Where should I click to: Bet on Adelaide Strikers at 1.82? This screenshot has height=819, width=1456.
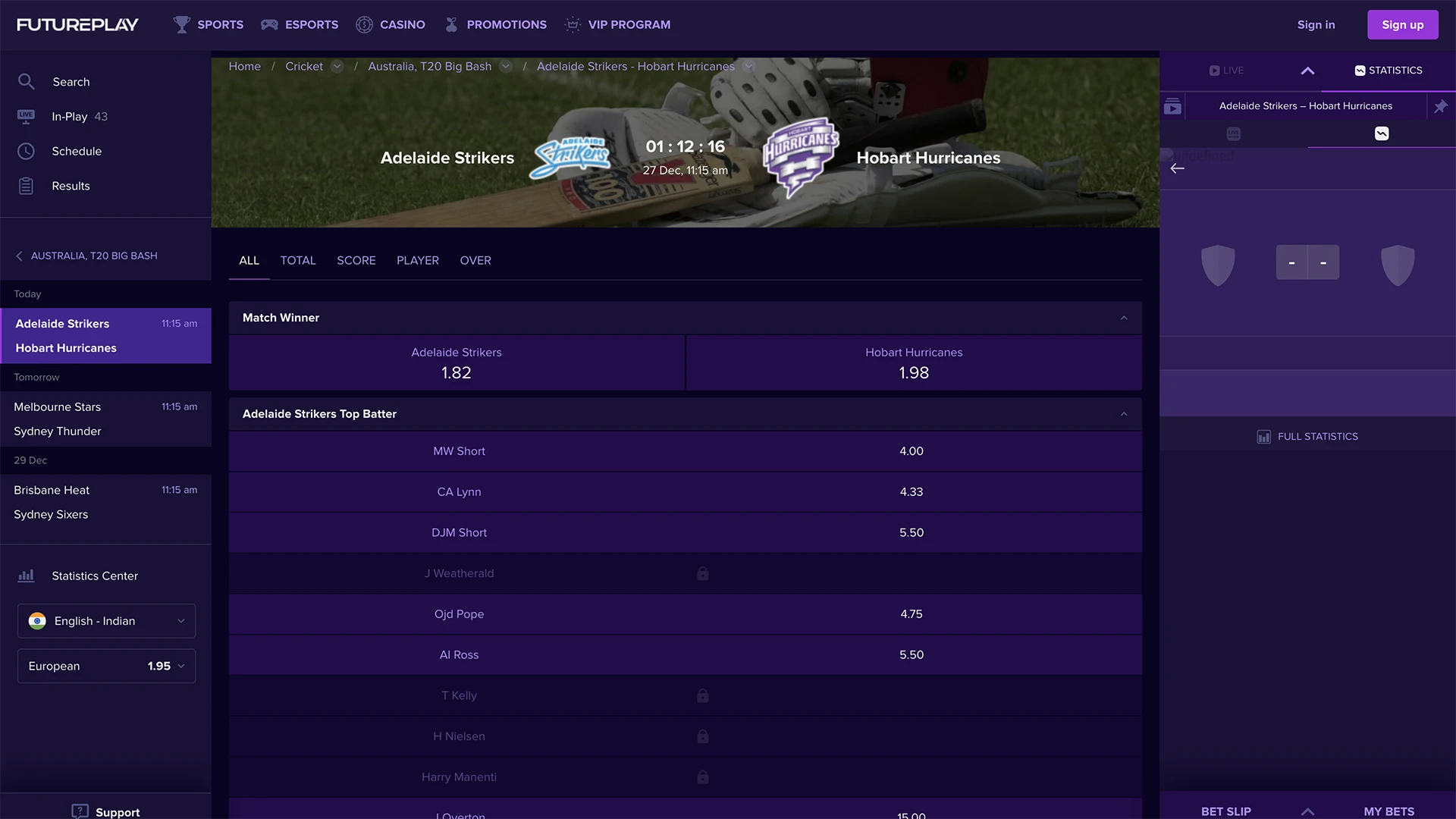(x=457, y=363)
